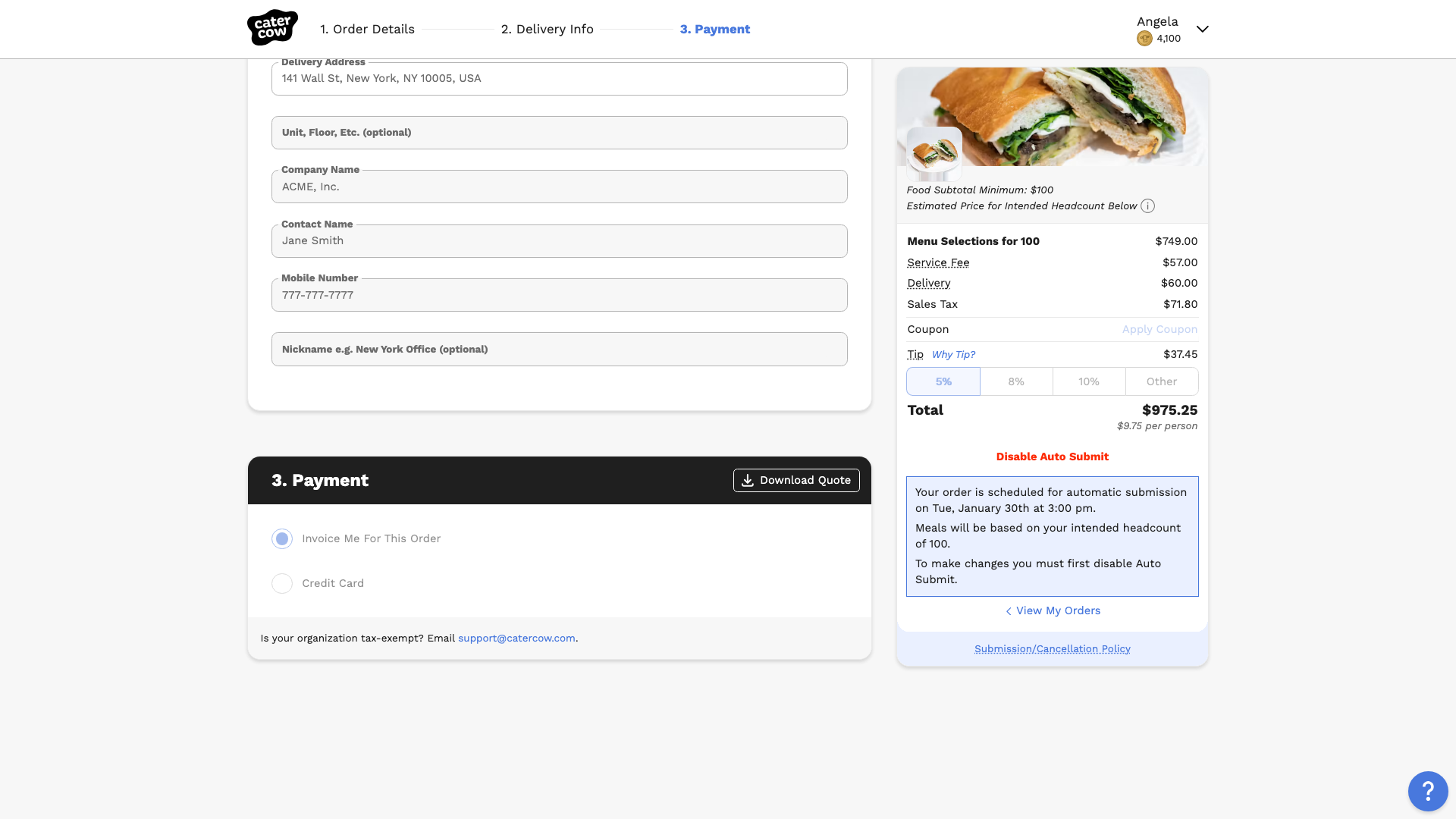The image size is (1456, 819).
Task: Select the Credit Card payment option
Action: (282, 583)
